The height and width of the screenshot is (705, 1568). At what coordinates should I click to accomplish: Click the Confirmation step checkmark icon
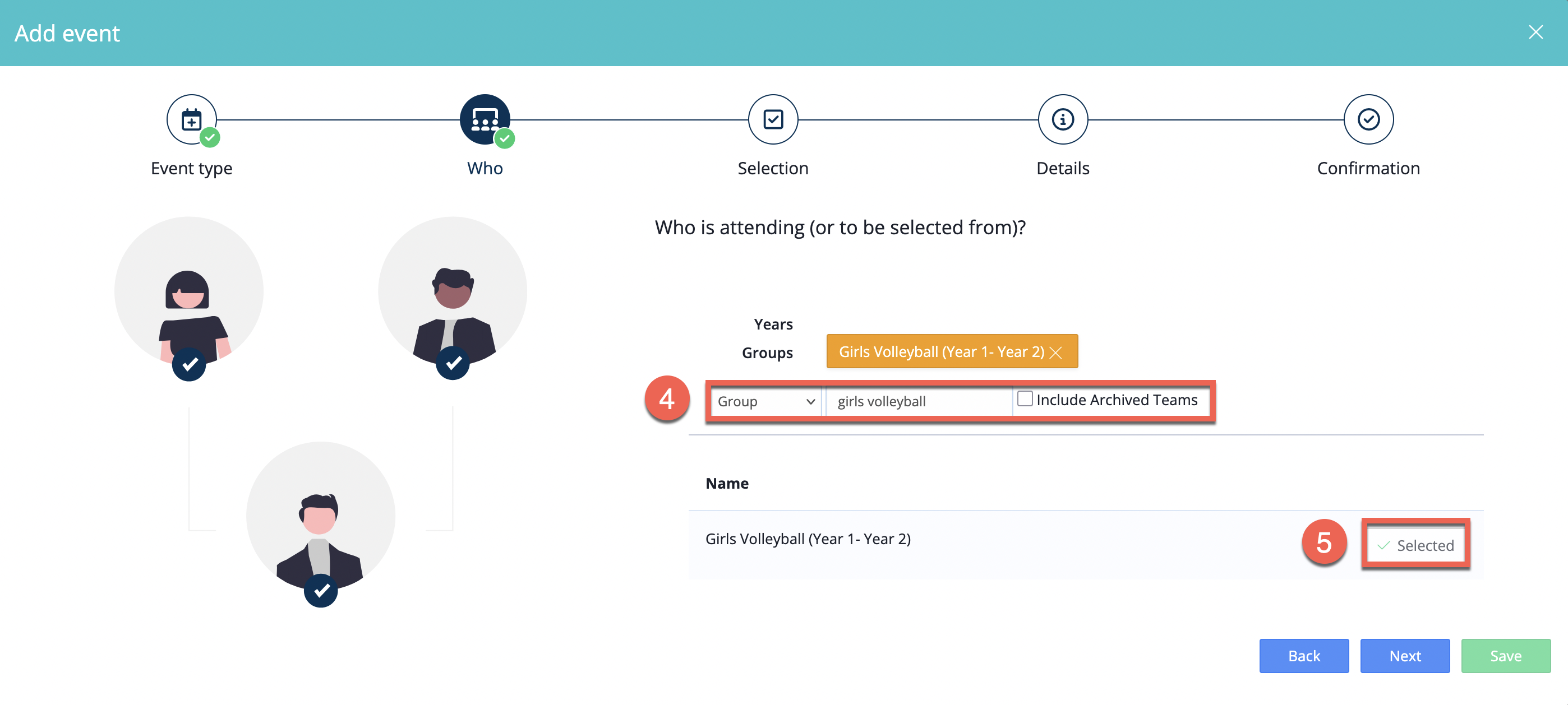click(x=1368, y=119)
